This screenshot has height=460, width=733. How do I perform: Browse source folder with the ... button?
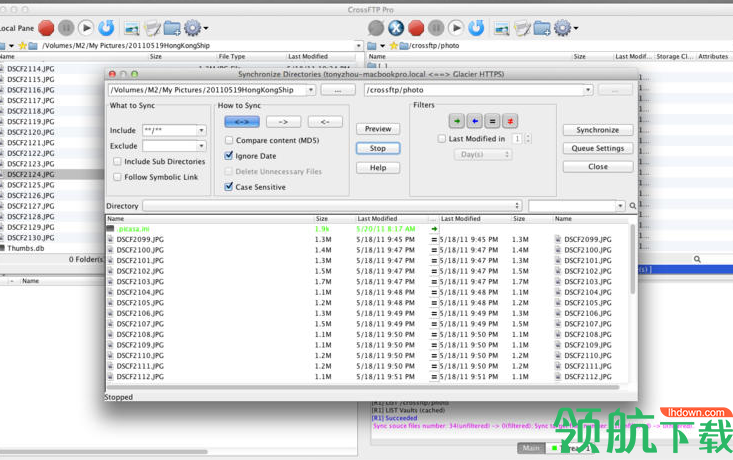tap(338, 90)
